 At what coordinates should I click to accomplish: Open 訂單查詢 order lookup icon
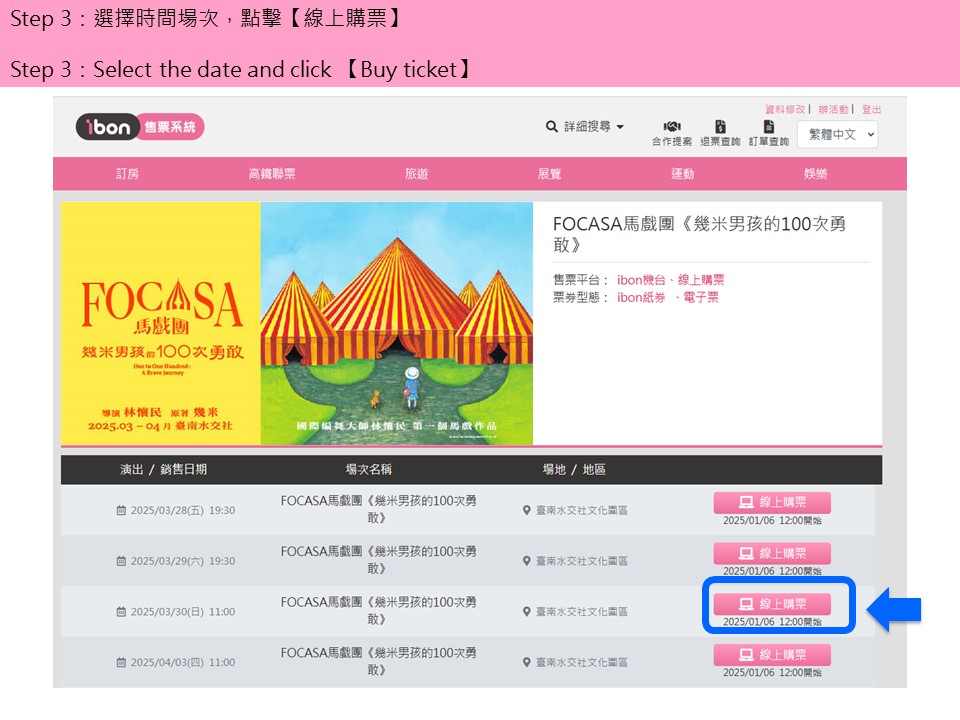pyautogui.click(x=769, y=127)
